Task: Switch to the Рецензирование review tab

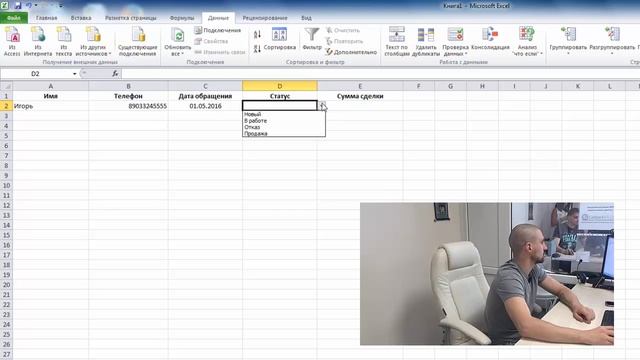Action: (265, 18)
